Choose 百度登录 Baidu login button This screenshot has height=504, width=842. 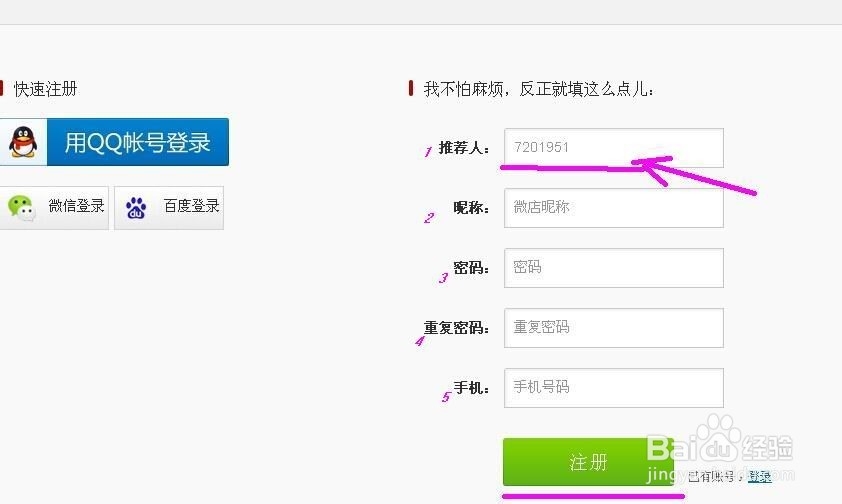pos(169,208)
